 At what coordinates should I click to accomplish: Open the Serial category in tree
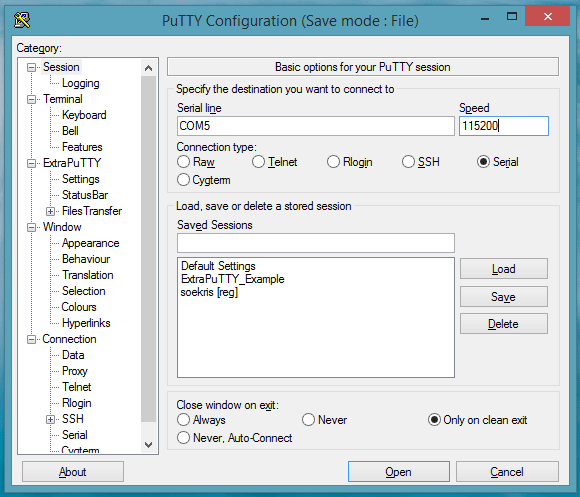(x=75, y=435)
